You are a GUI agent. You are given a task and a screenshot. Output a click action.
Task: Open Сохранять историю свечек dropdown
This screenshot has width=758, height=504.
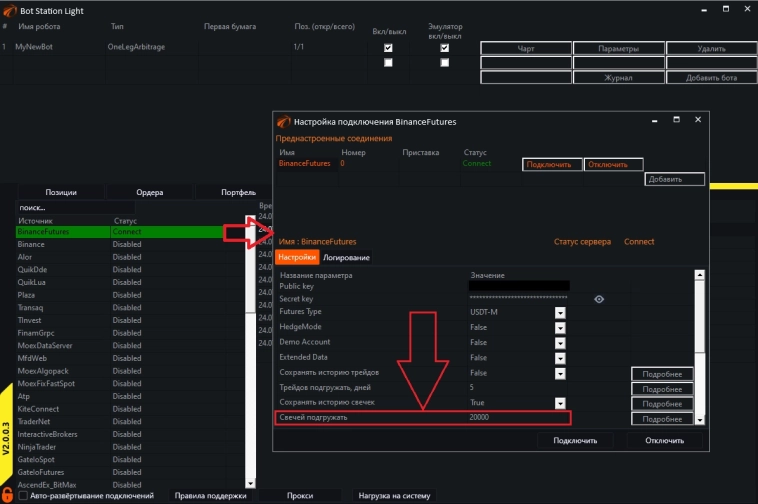560,403
